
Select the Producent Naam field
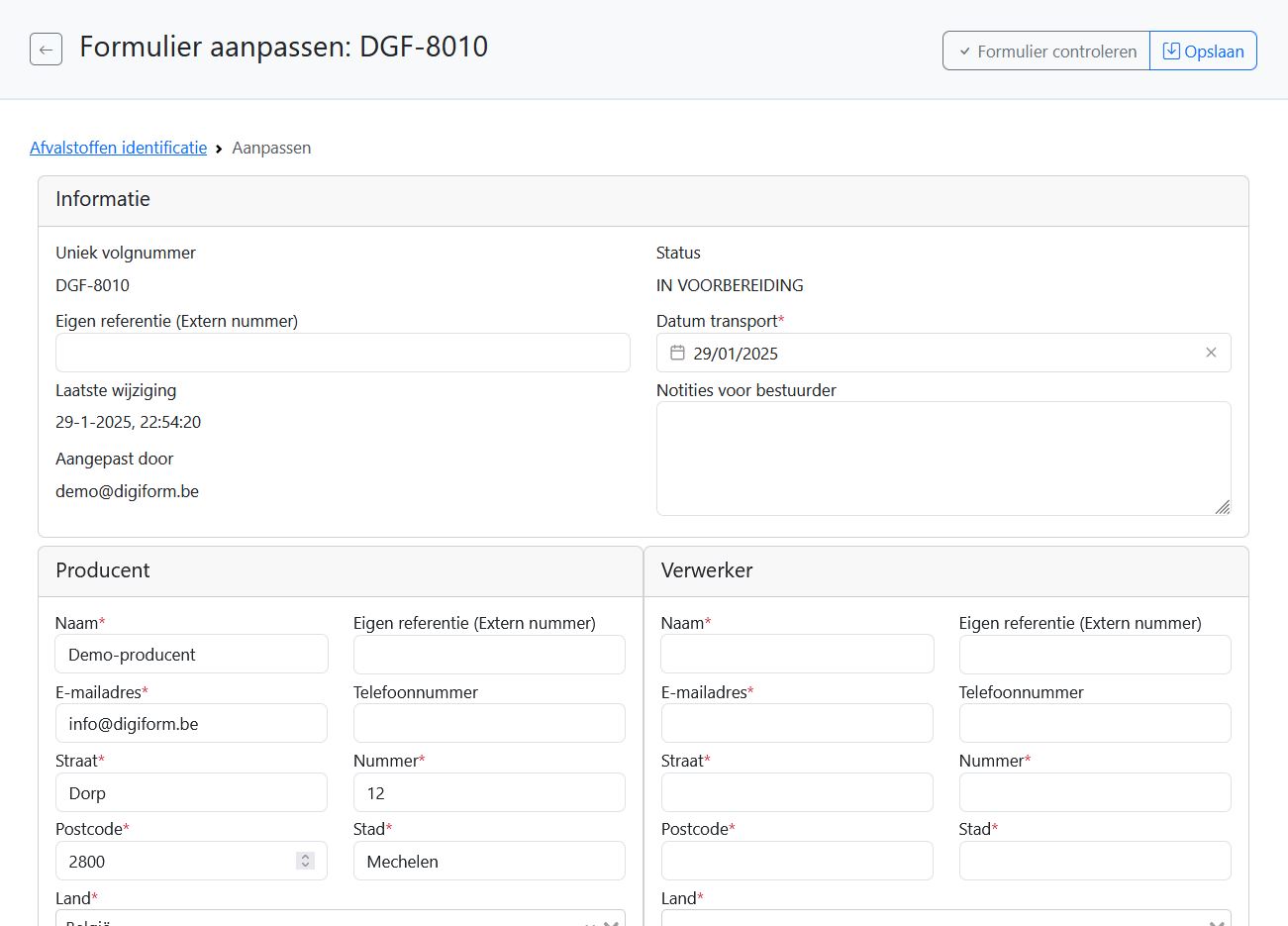191,655
